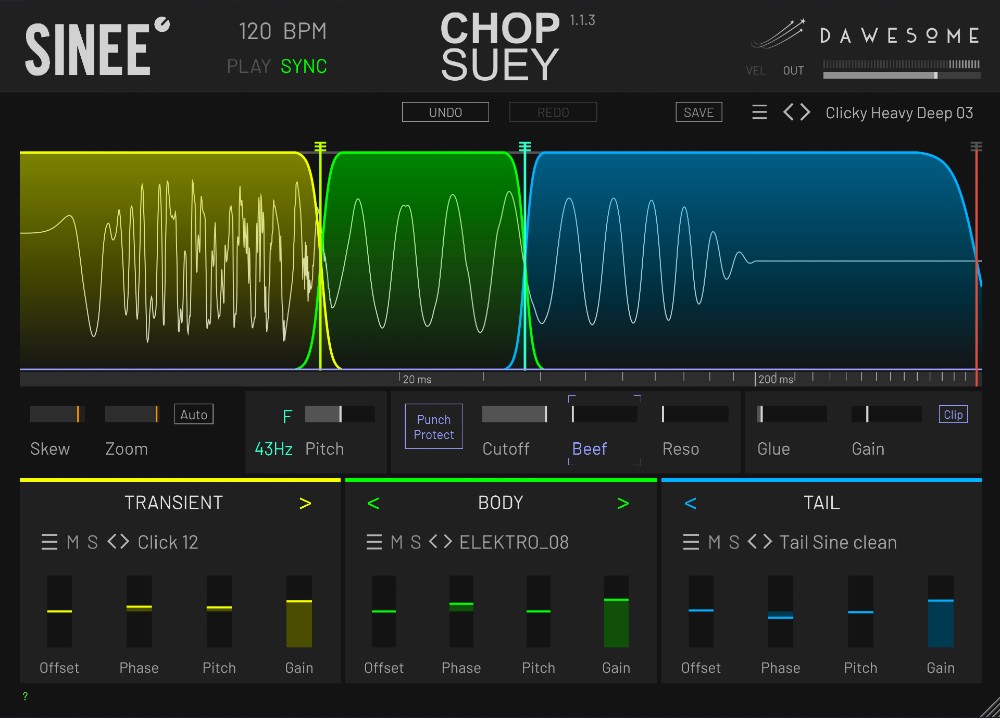This screenshot has height=718, width=1000.
Task: Open the preset hamburger menu
Action: click(x=759, y=113)
